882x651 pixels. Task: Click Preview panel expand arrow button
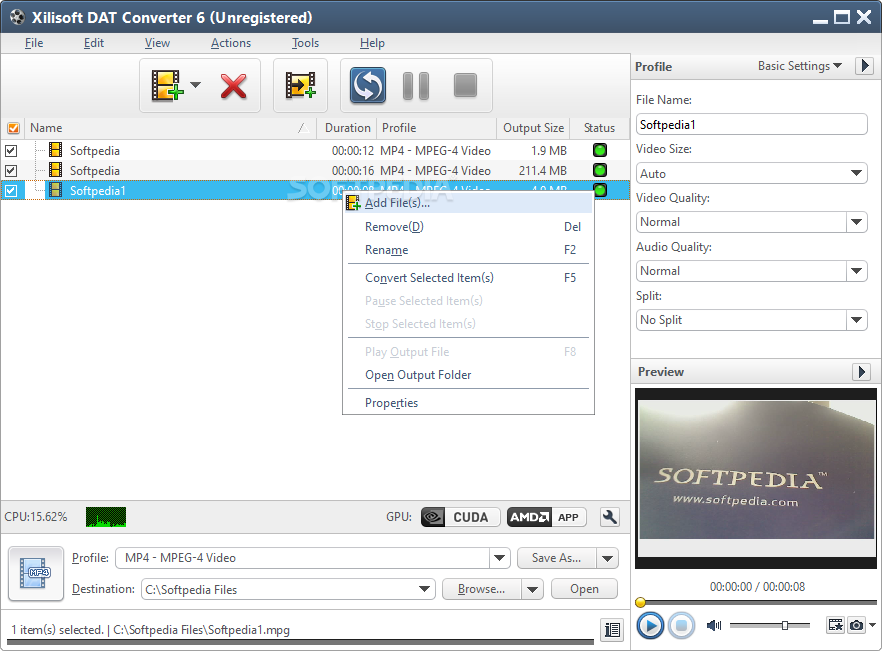click(862, 372)
